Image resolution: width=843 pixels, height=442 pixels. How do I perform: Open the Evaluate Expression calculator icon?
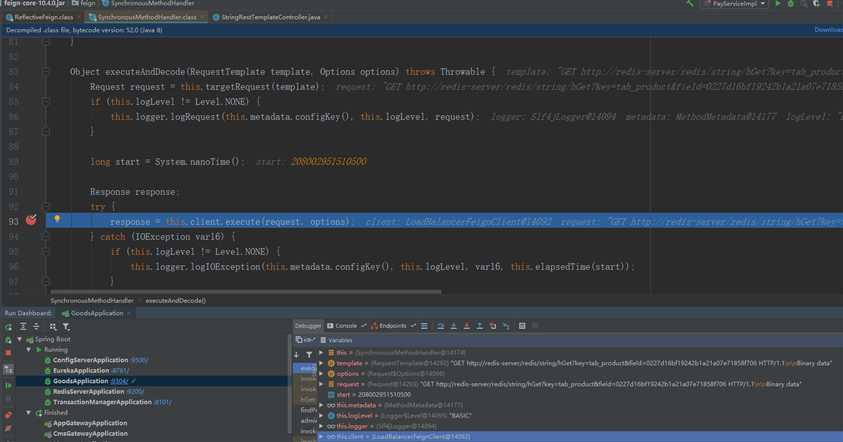pyautogui.click(x=521, y=326)
